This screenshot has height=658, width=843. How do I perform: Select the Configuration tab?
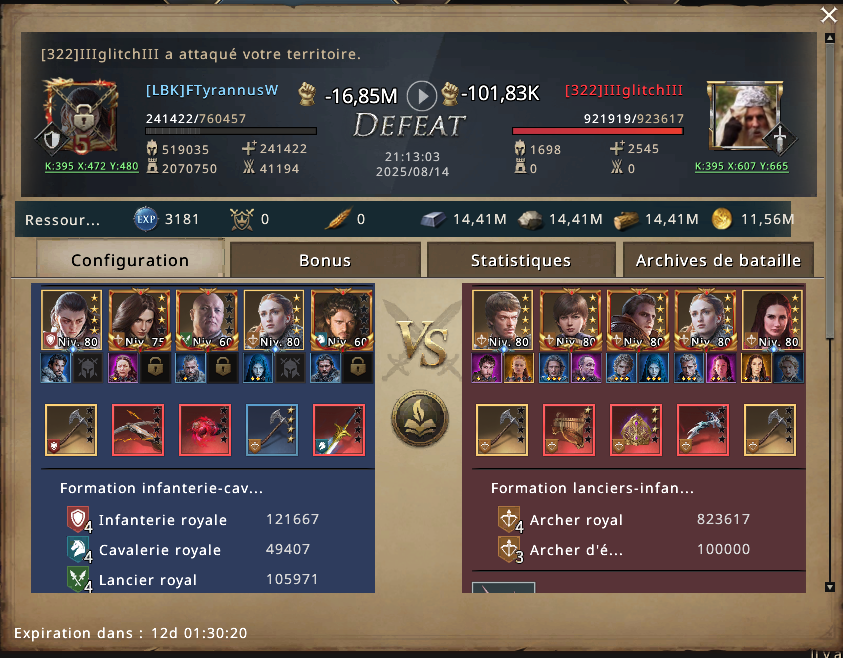coord(130,259)
